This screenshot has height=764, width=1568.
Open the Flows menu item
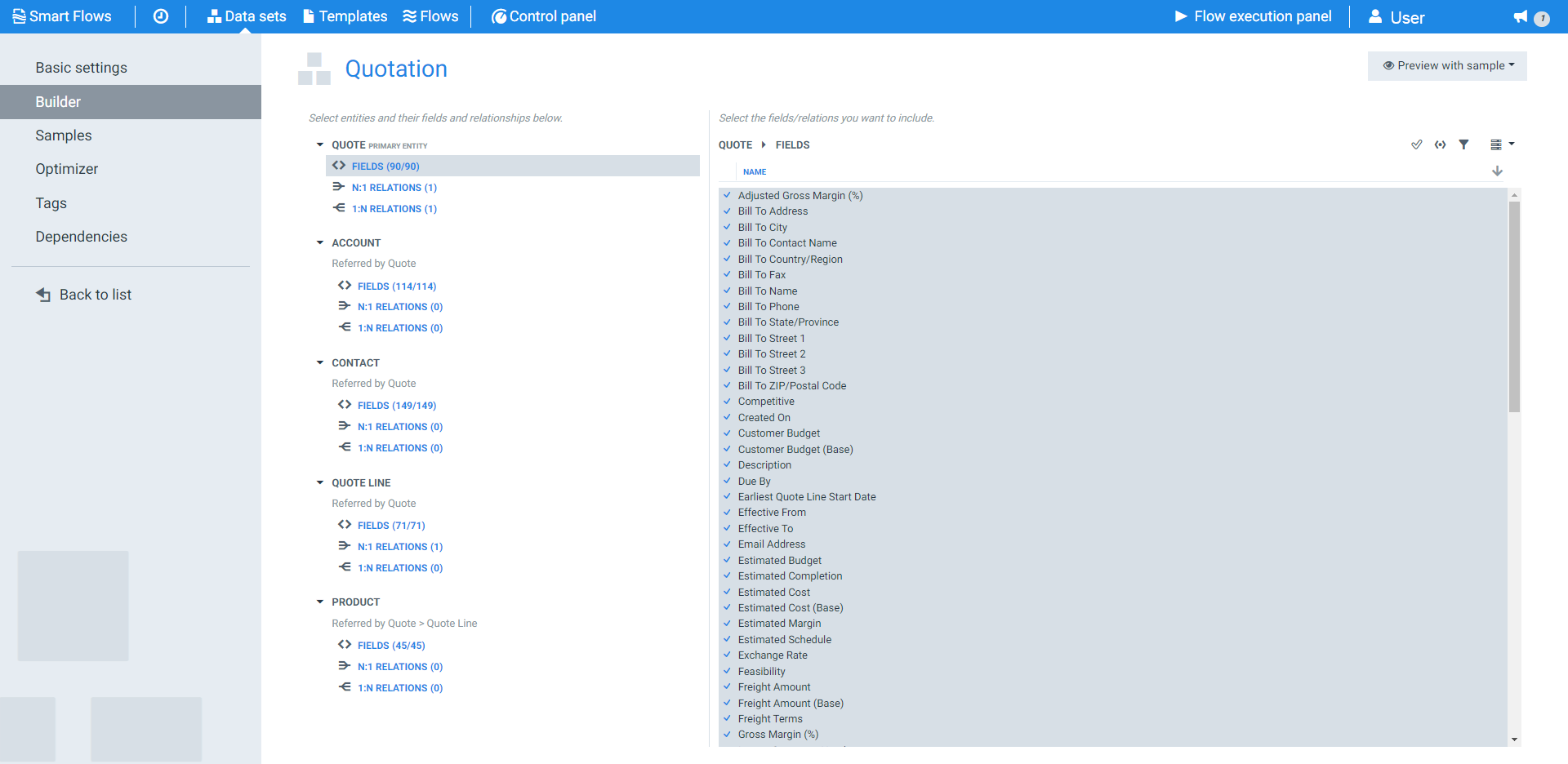[430, 16]
